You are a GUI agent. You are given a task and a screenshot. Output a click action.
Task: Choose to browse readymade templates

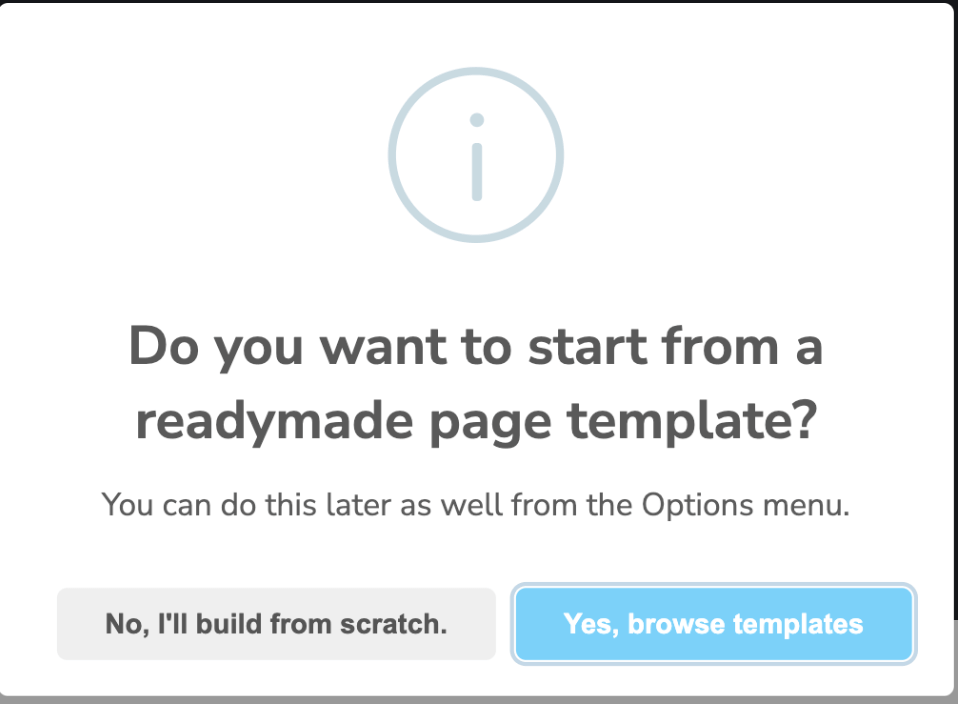(x=713, y=625)
